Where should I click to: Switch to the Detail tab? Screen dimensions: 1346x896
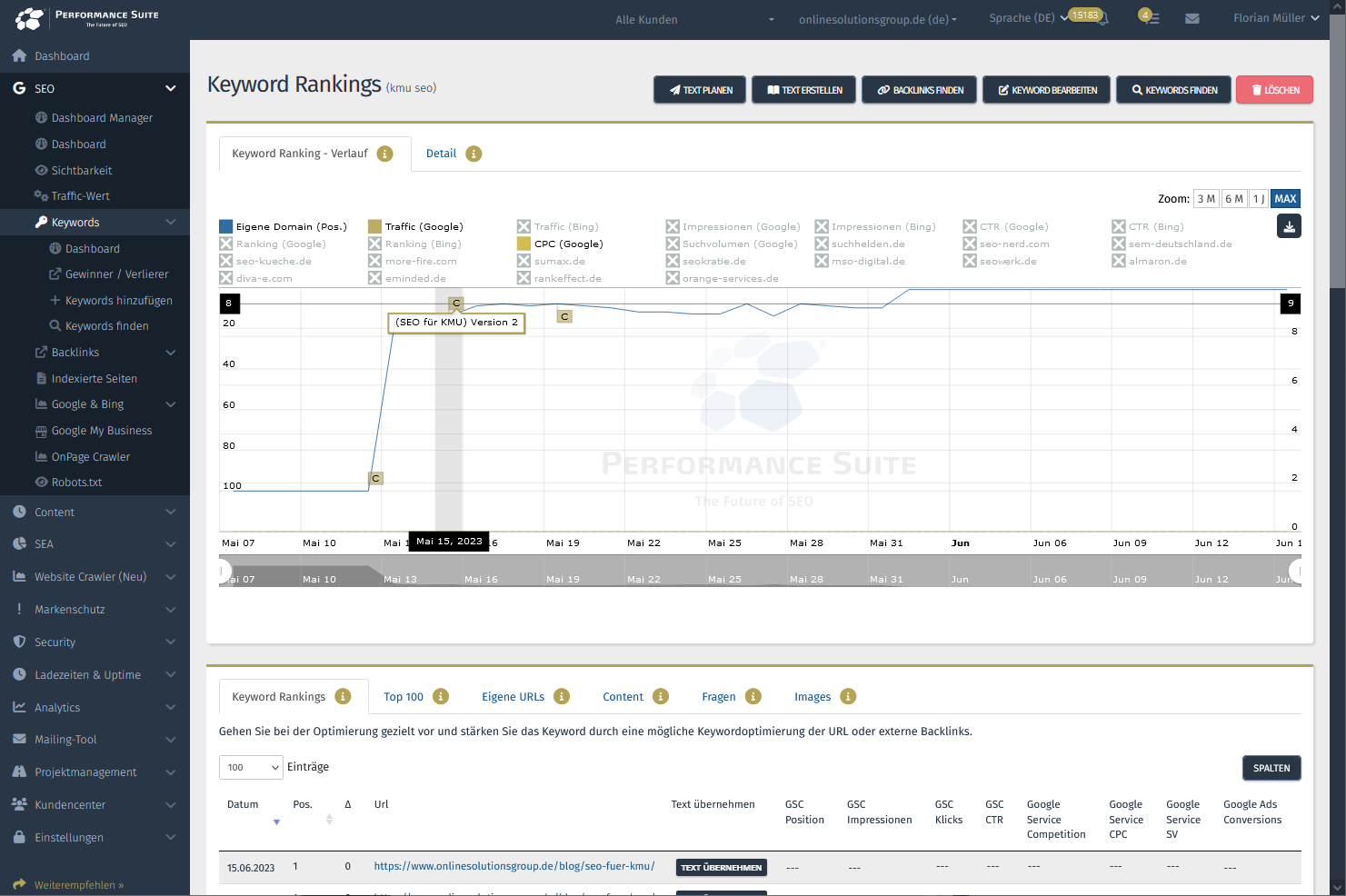tap(441, 154)
